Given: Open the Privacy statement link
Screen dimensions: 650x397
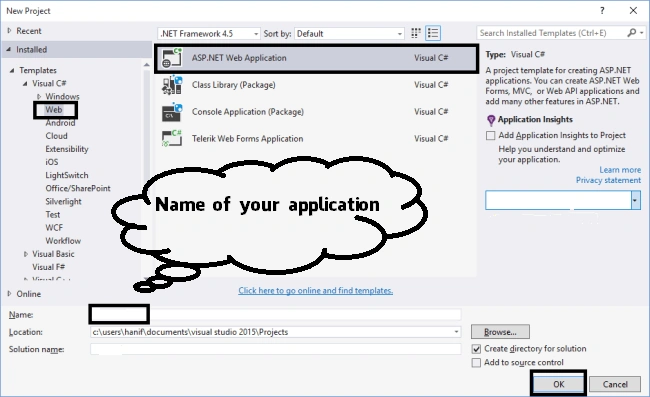Looking at the screenshot, I should tap(608, 180).
